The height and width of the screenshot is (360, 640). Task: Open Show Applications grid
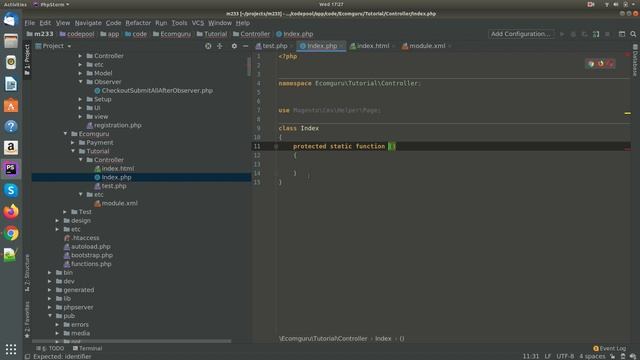coord(11,349)
